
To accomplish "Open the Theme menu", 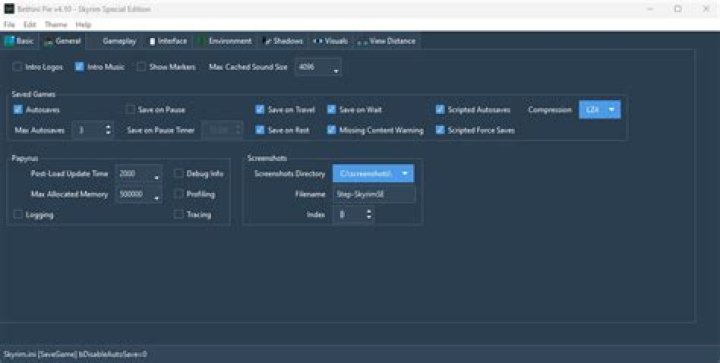I will [56, 24].
